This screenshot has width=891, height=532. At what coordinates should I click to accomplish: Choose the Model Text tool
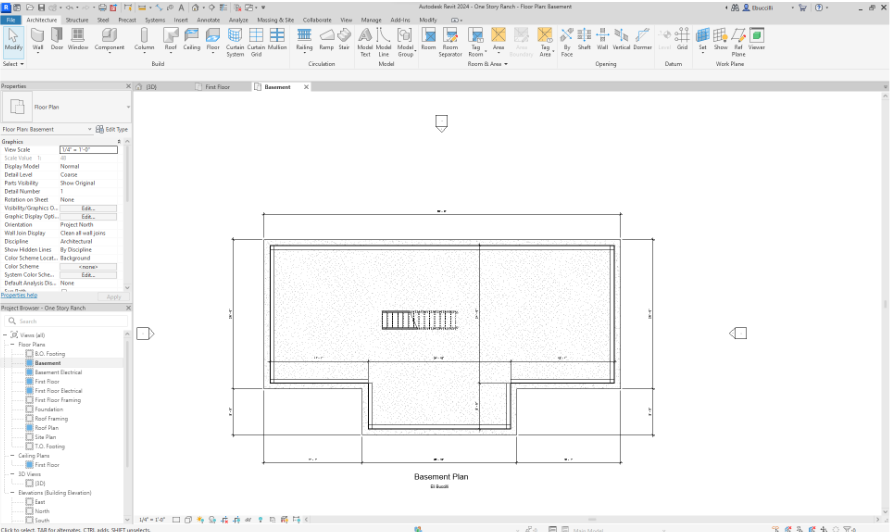click(x=365, y=42)
